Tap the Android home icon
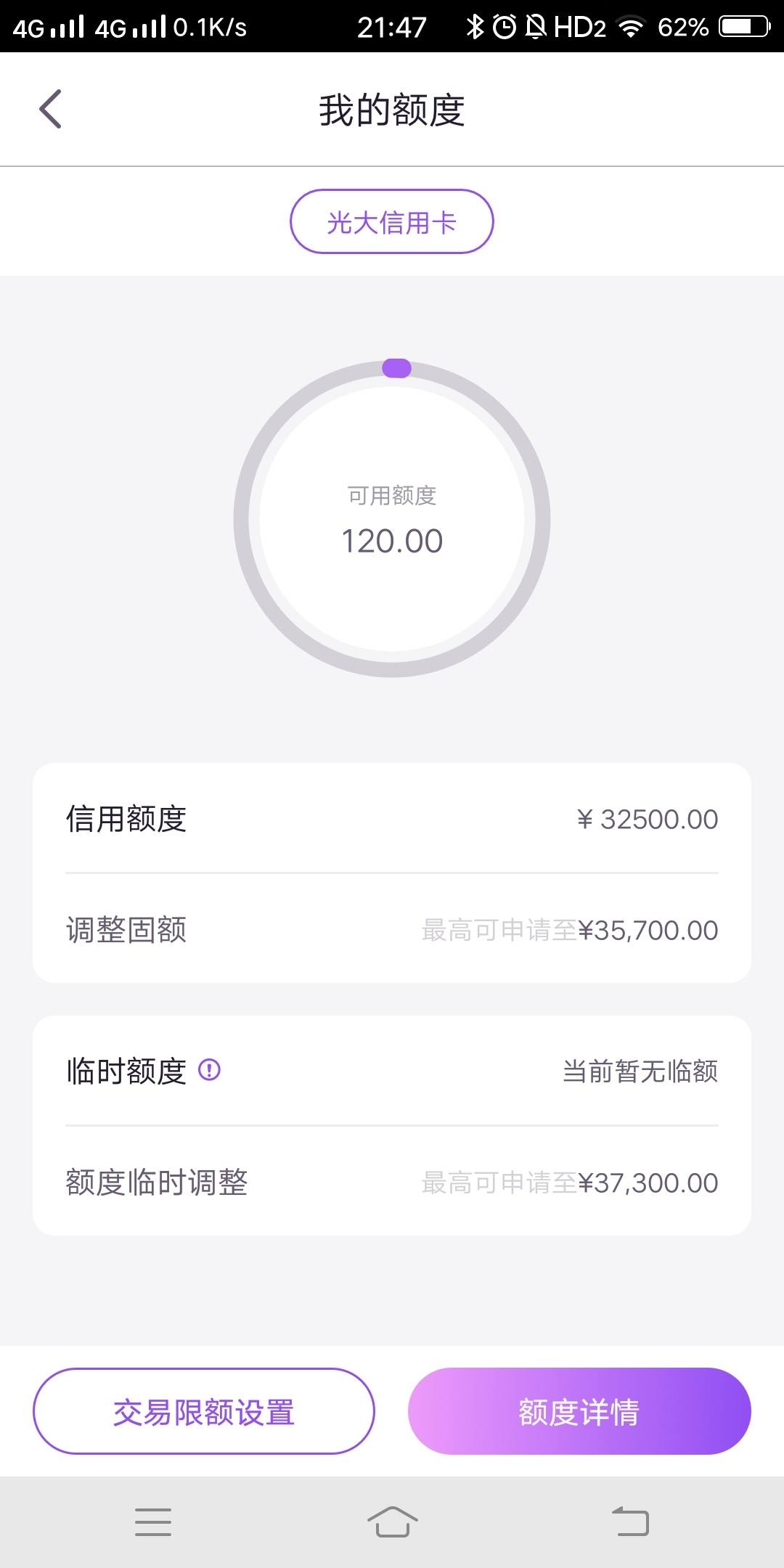 [392, 1522]
